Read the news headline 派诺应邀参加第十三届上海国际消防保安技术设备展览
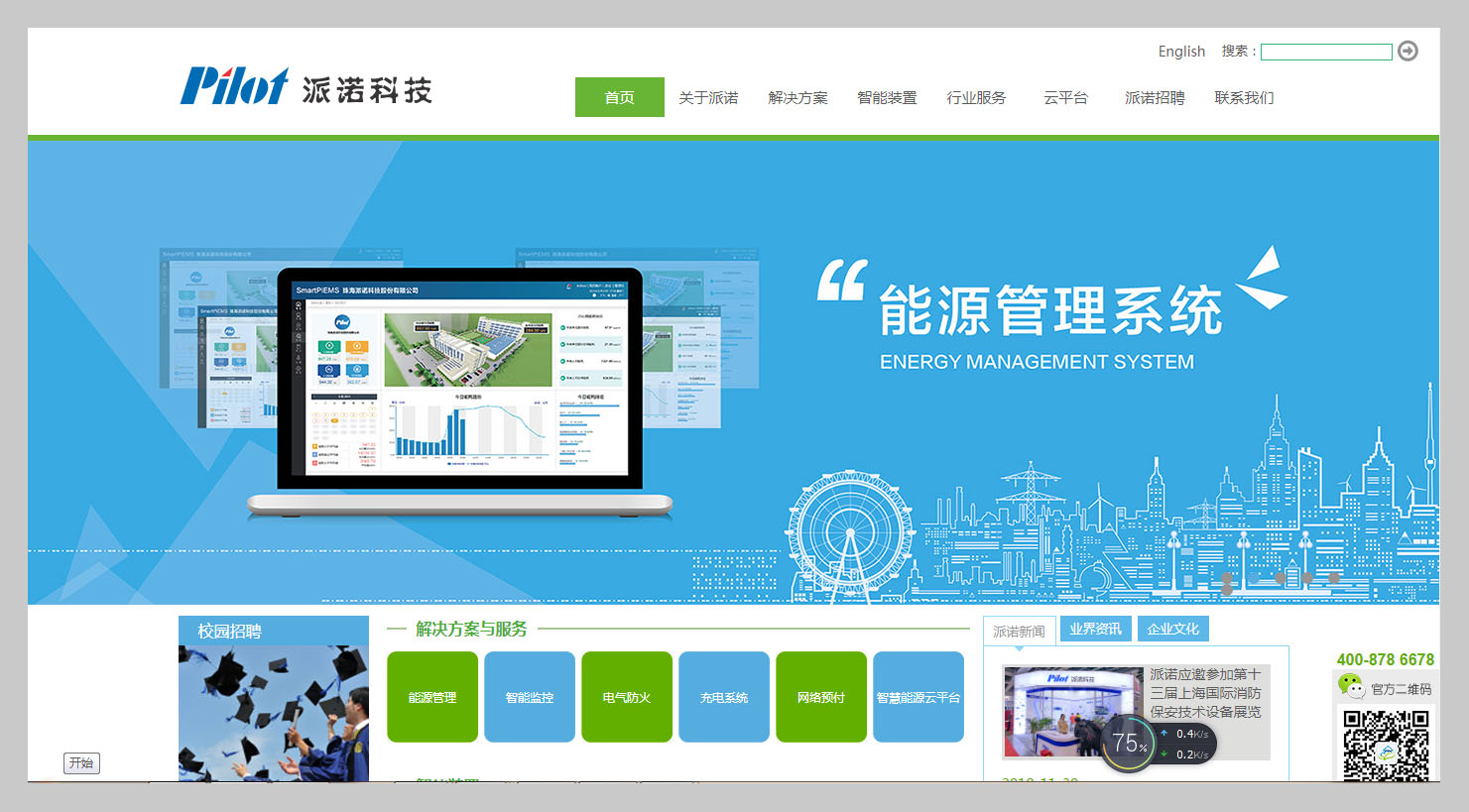Screen dimensions: 1469x812 click(x=1205, y=693)
